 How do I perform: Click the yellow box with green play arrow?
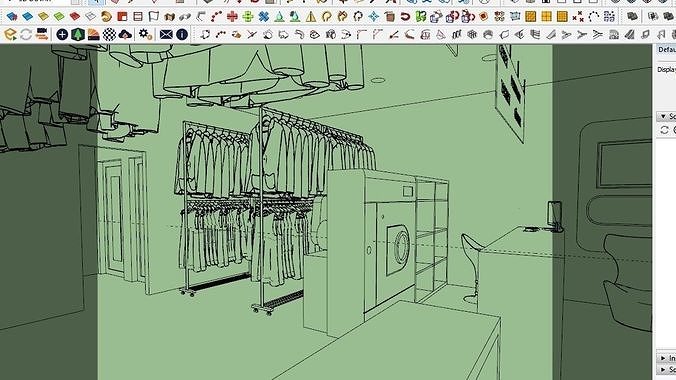click(10, 34)
